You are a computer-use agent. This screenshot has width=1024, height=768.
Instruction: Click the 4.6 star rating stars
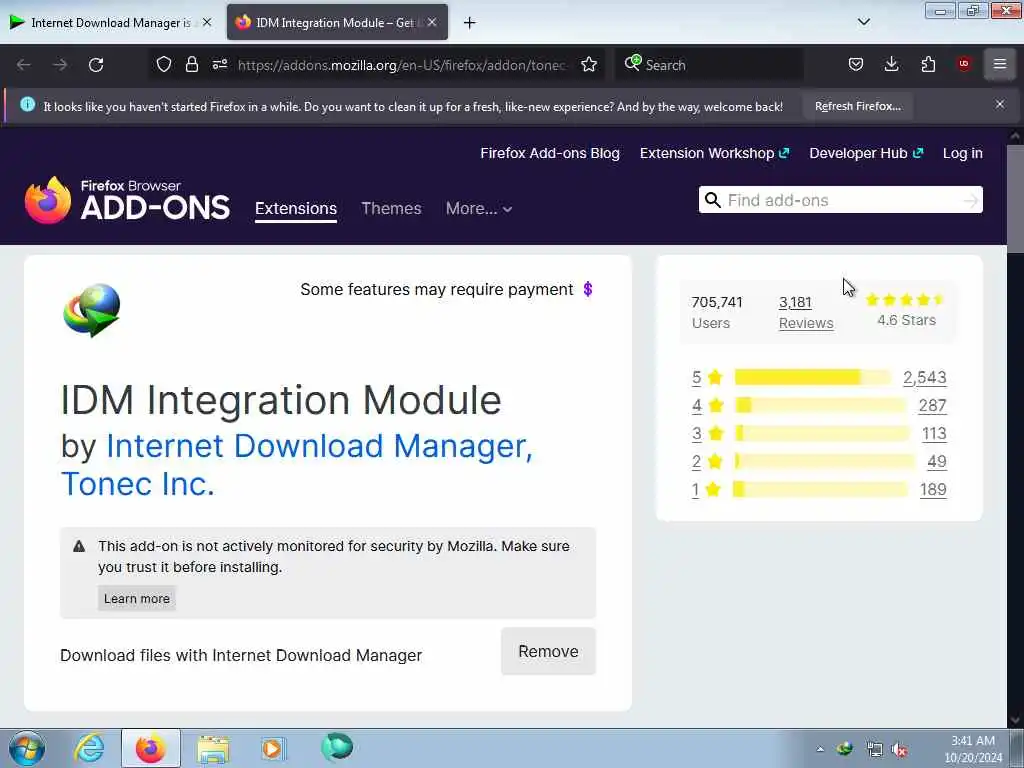tap(904, 300)
